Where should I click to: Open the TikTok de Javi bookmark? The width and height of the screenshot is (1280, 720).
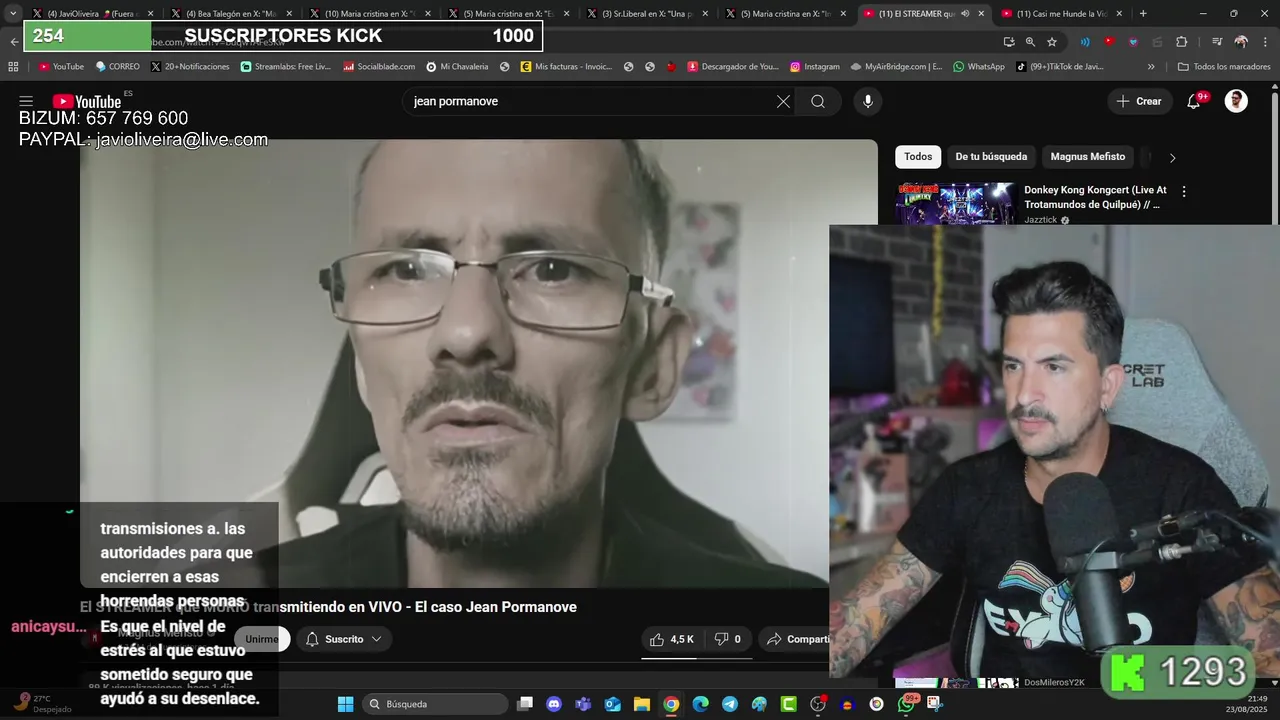1060,67
